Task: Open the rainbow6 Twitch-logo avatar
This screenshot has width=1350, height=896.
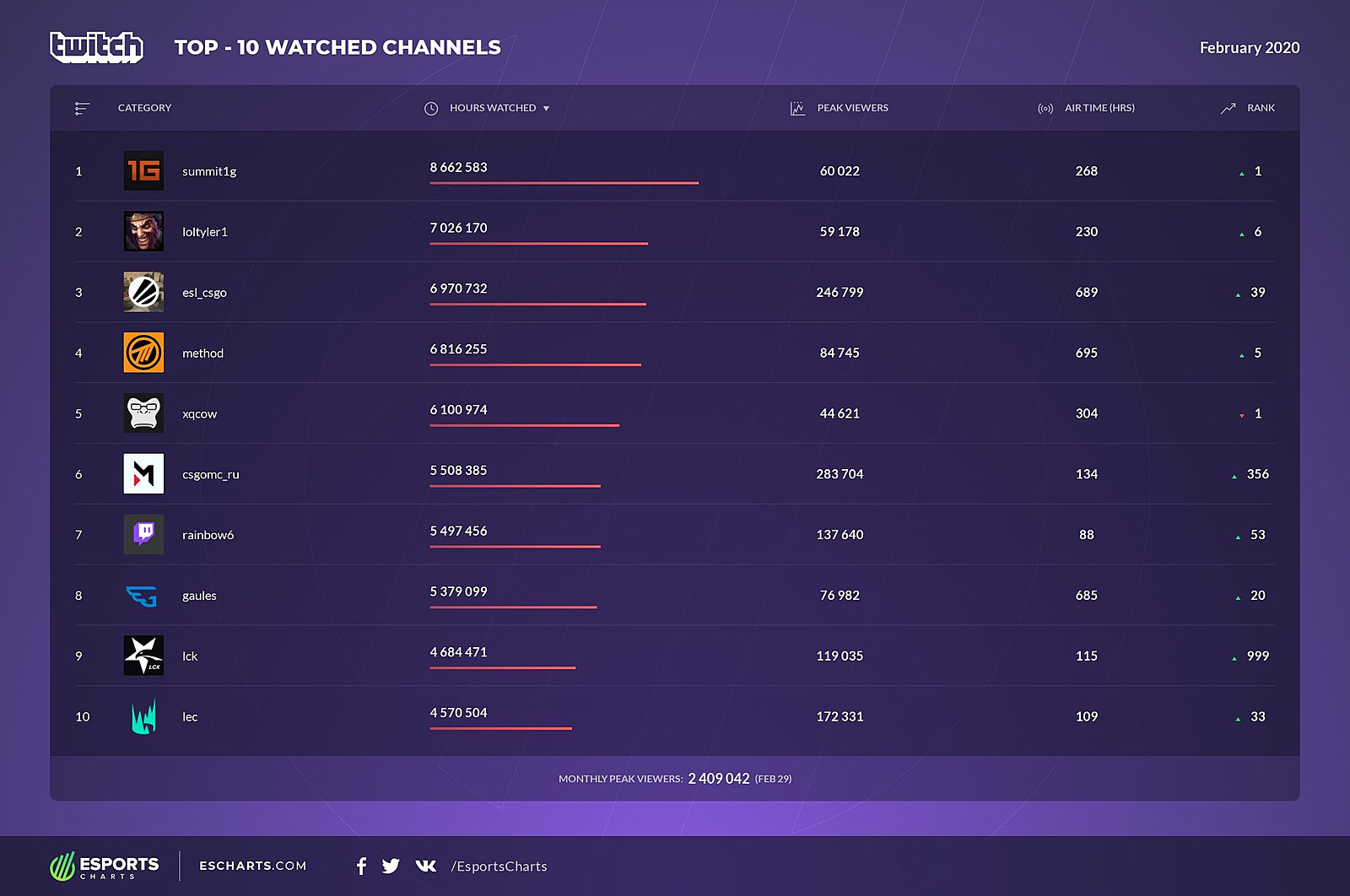Action: pyautogui.click(x=143, y=534)
